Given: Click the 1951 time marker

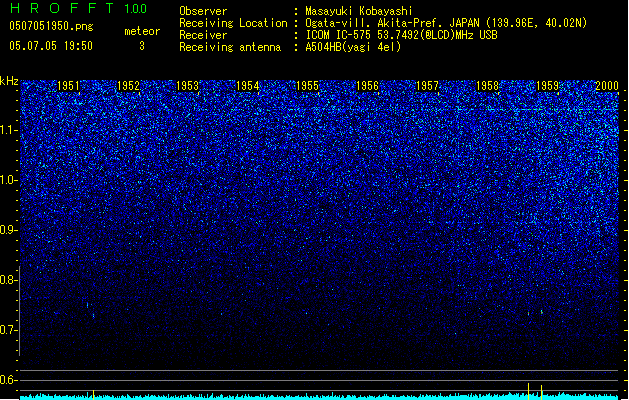Looking at the screenshot, I should [68, 86].
